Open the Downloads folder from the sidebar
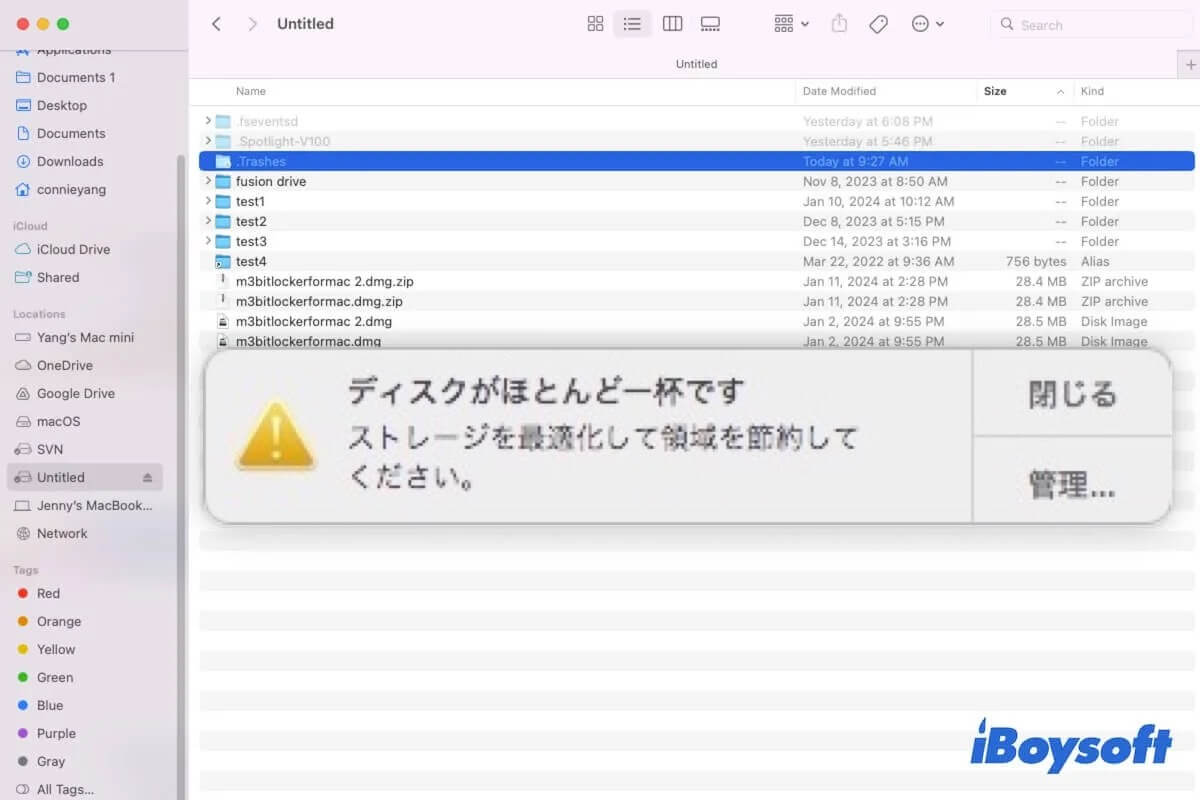The height and width of the screenshot is (800, 1200). 70,161
